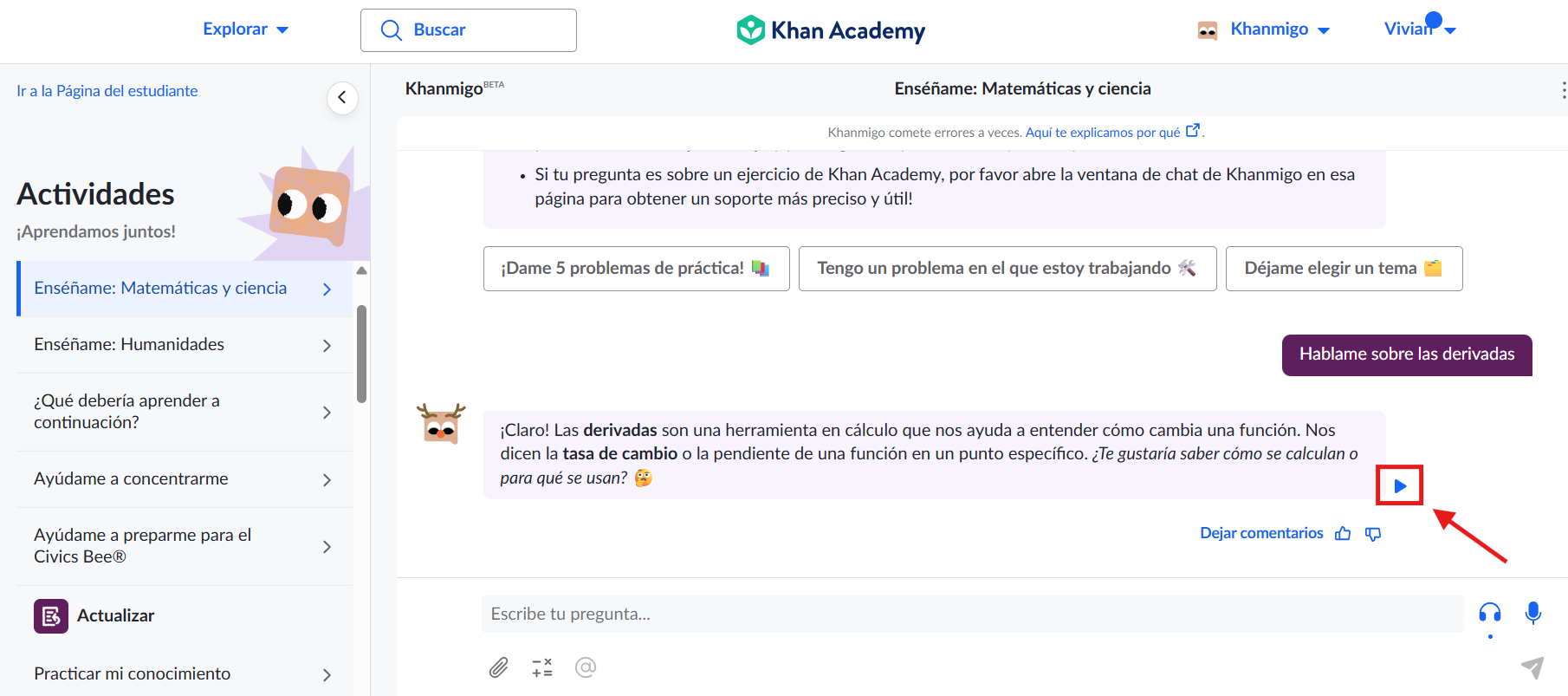Send message with paper plane icon
The width and height of the screenshot is (1568, 696).
[1532, 667]
